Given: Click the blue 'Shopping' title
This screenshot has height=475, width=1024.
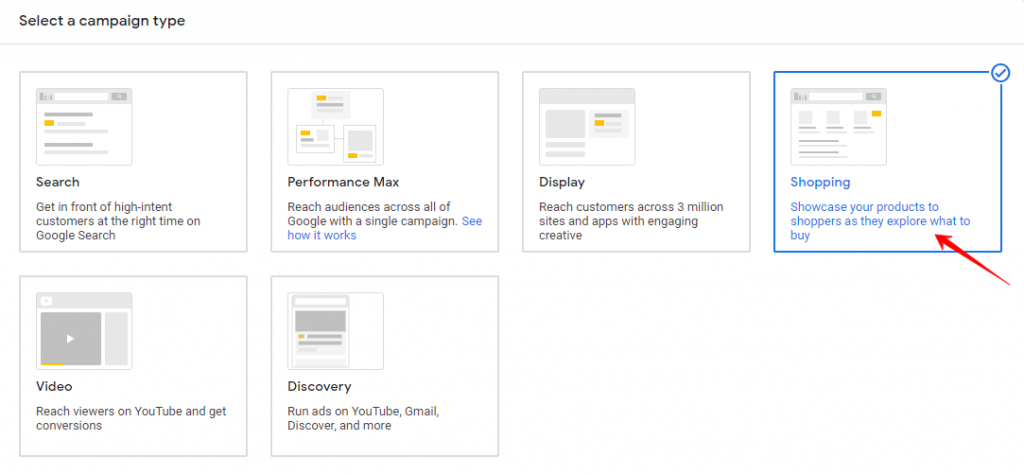Looking at the screenshot, I should coord(820,182).
